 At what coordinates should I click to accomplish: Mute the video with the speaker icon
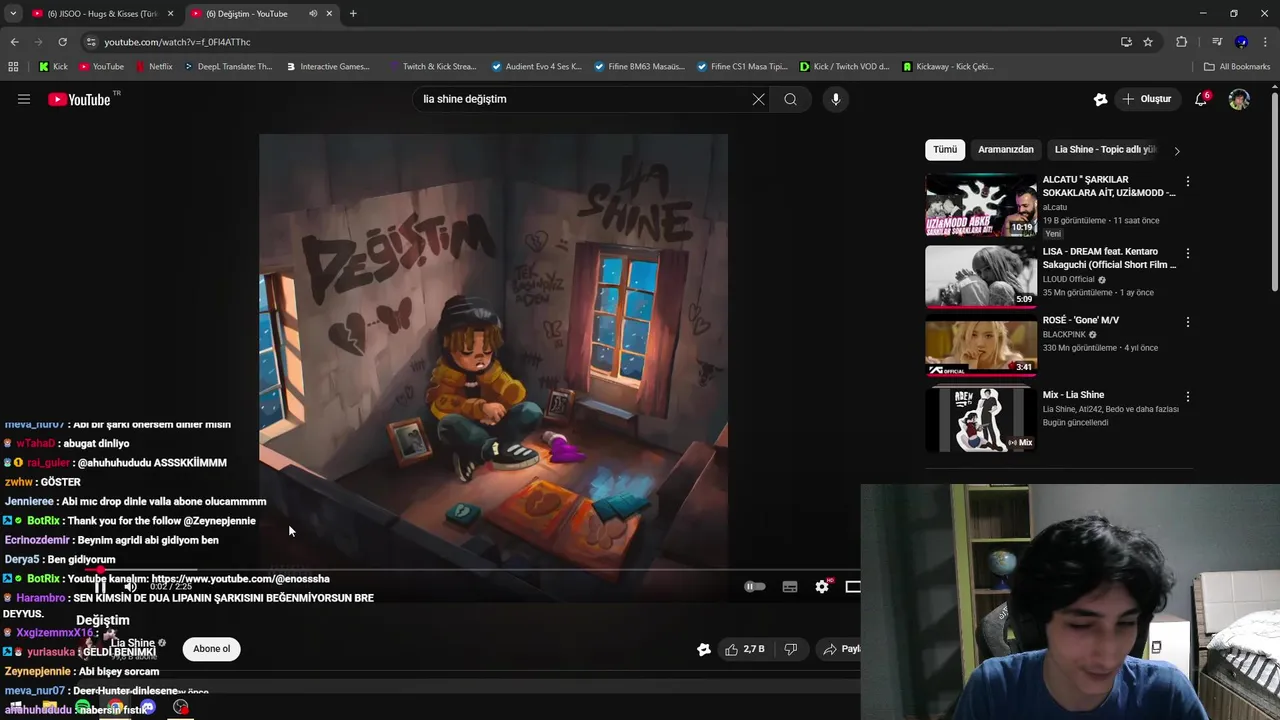coord(130,587)
